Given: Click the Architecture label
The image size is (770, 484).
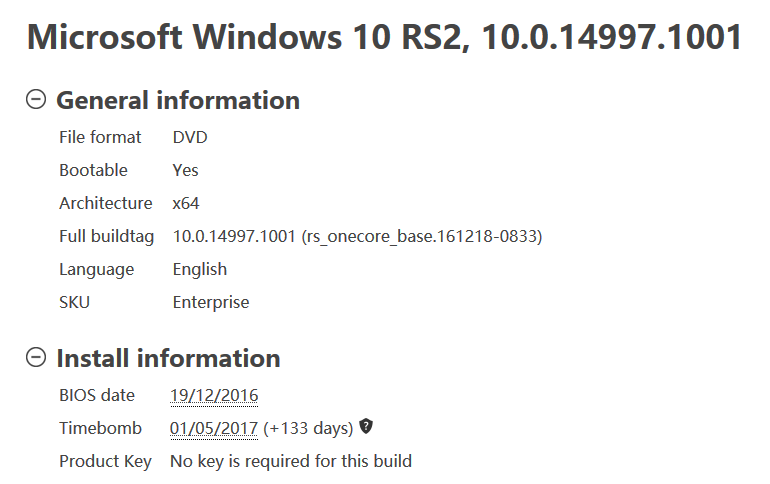Looking at the screenshot, I should 106,203.
